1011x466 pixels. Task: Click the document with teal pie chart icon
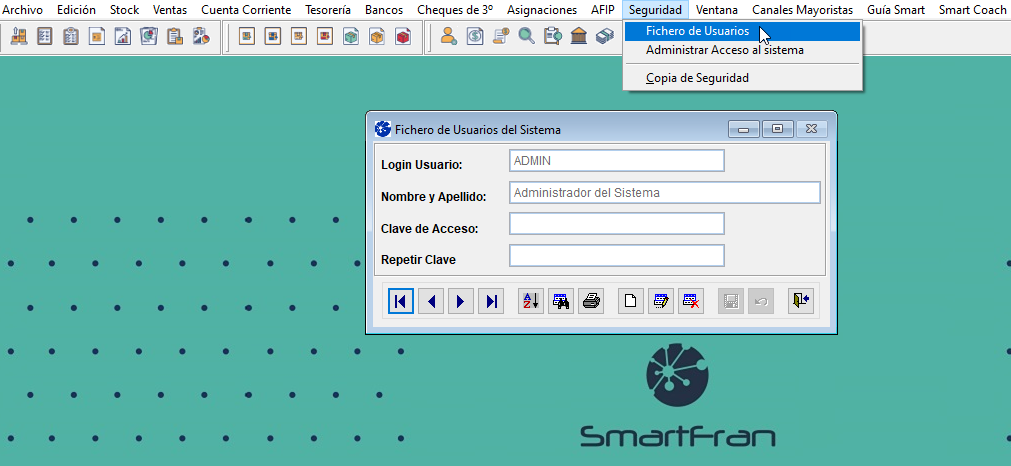click(149, 37)
